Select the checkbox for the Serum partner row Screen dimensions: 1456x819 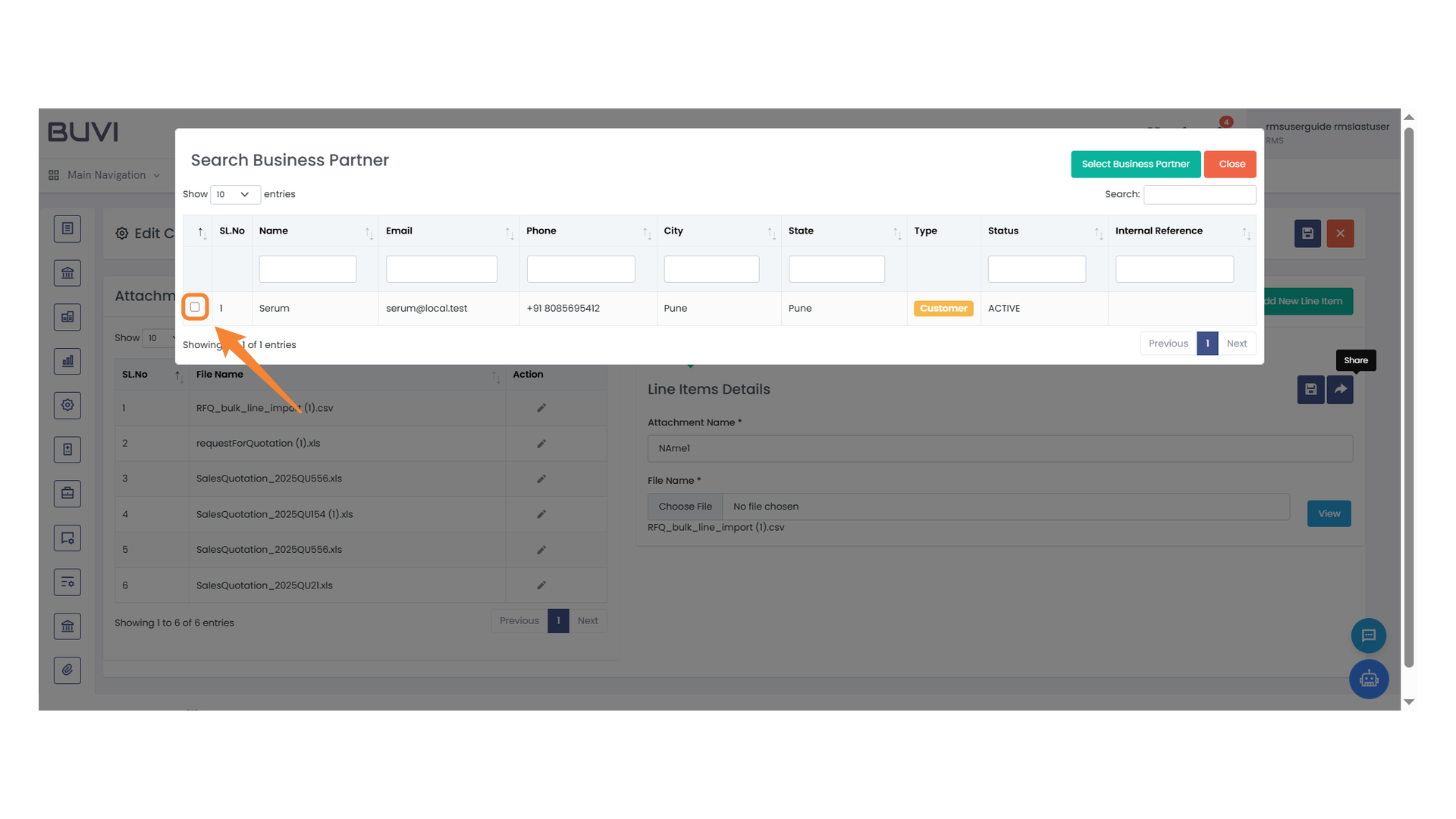pos(195,308)
